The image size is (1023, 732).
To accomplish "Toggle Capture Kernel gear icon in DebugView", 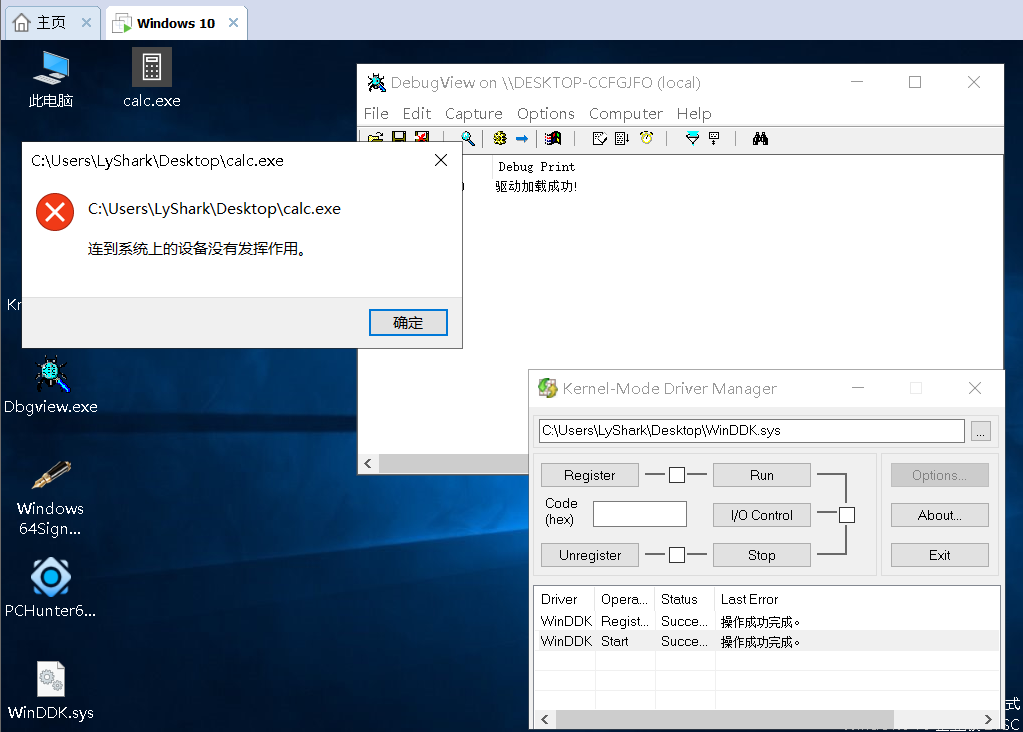I will tap(500, 138).
